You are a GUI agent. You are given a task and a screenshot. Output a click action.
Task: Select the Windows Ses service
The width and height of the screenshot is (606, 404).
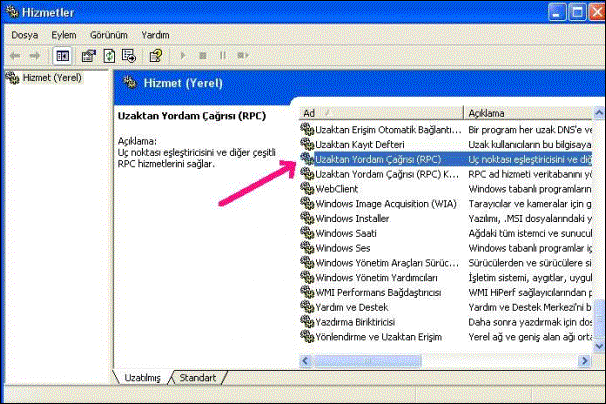click(343, 248)
